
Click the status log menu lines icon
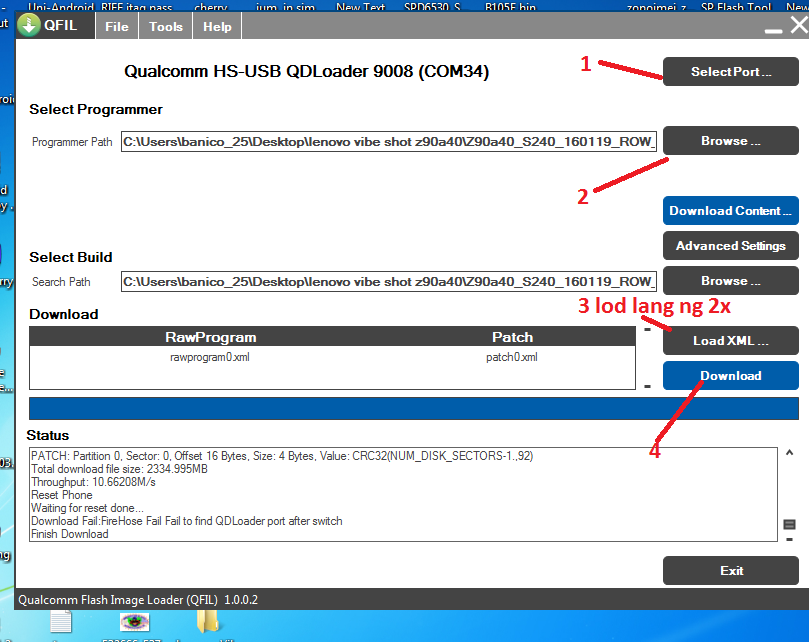(789, 524)
